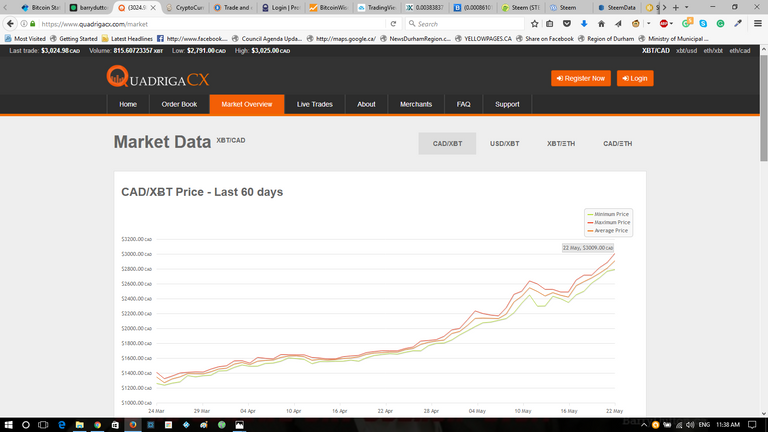768x432 pixels.
Task: Reload the page with the refresh icon
Action: (393, 24)
